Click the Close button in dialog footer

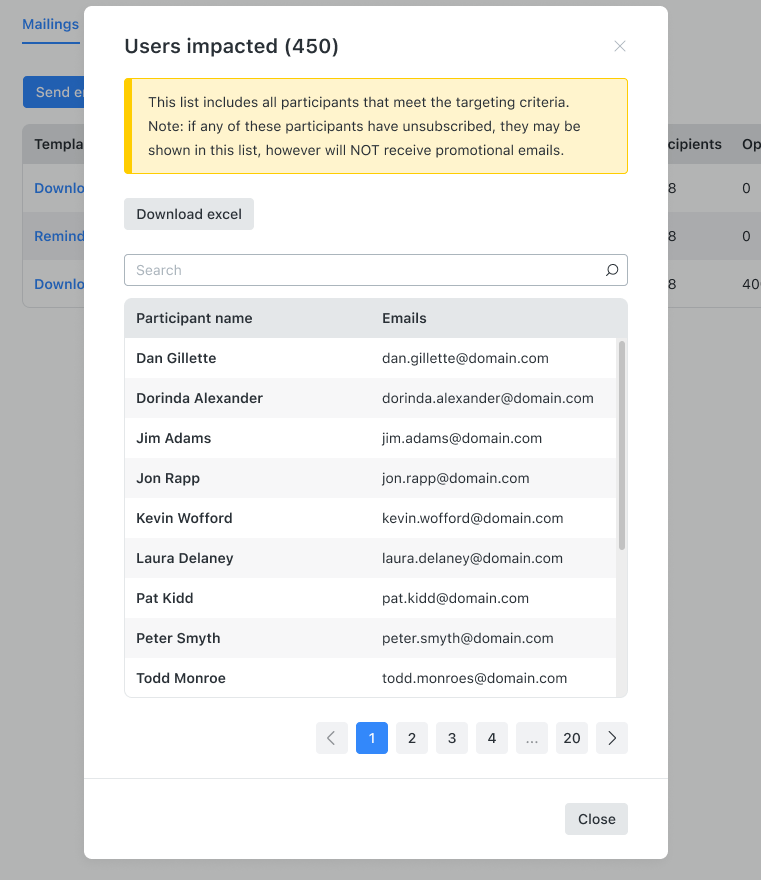pyautogui.click(x=596, y=819)
